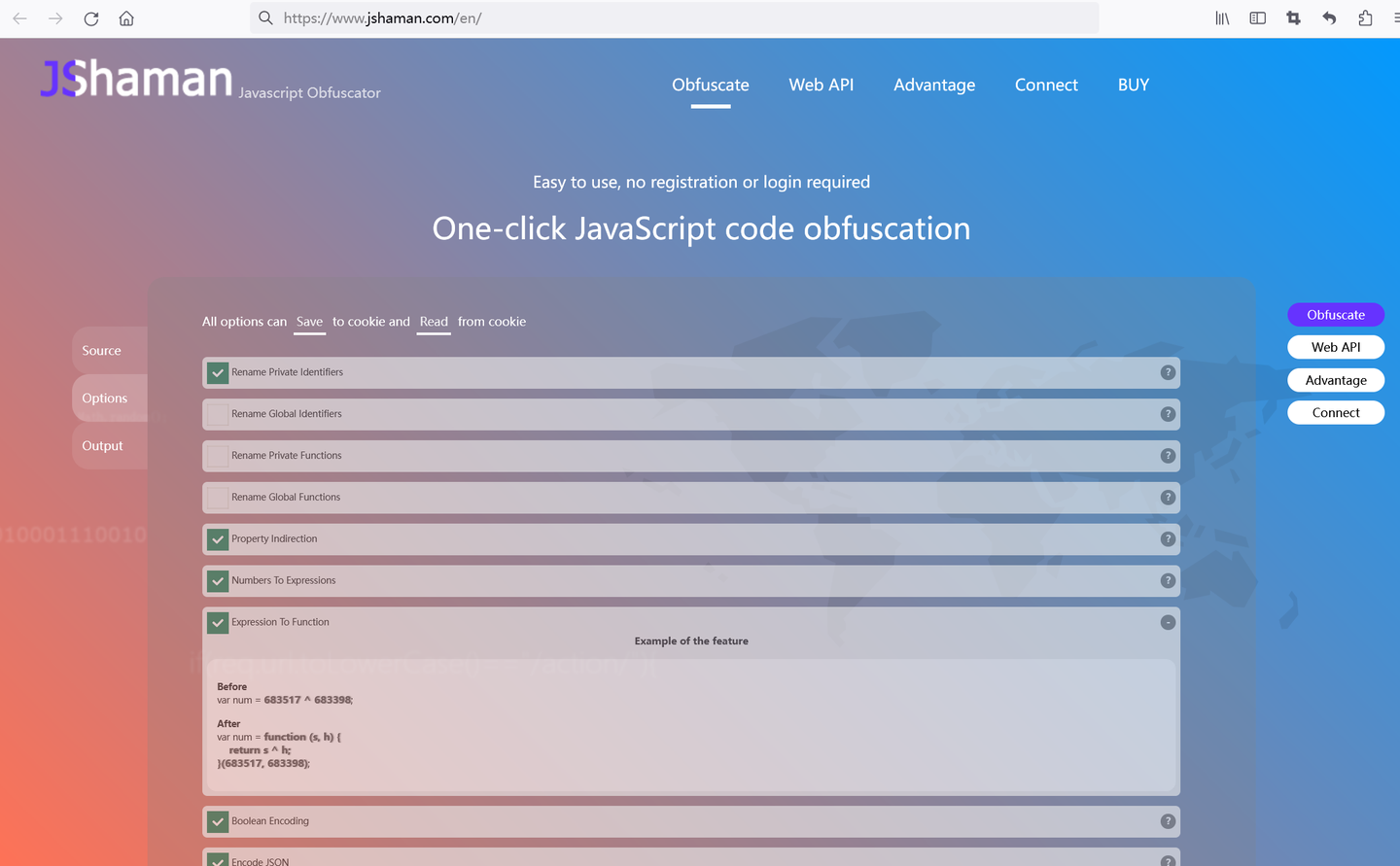Image resolution: width=1400 pixels, height=866 pixels.
Task: Expand the Numbers To Expressions example
Action: point(1168,580)
